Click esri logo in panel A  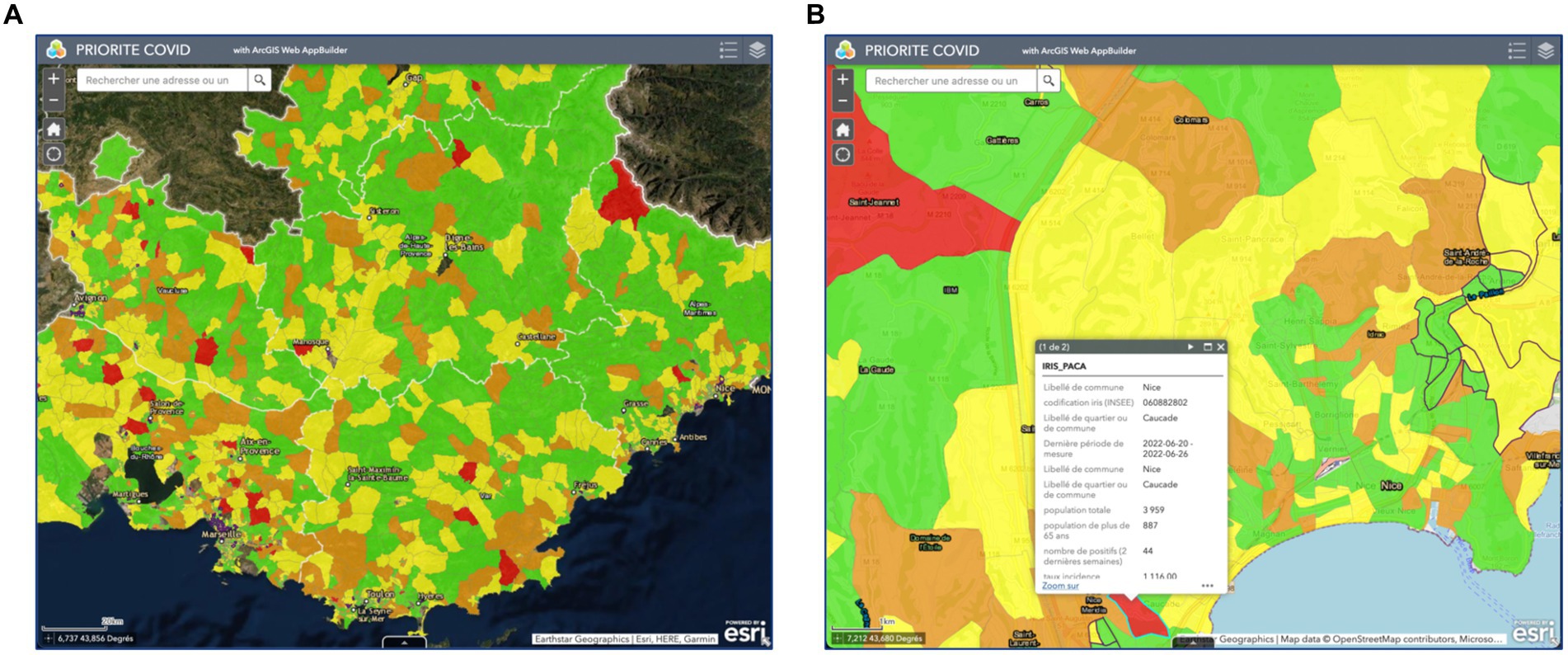pyautogui.click(x=745, y=632)
